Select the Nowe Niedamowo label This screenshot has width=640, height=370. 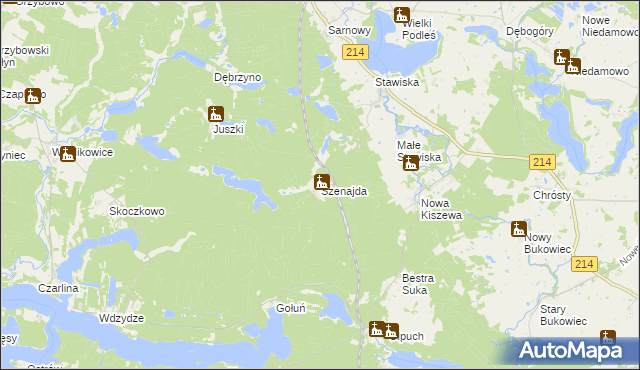[x=610, y=26]
